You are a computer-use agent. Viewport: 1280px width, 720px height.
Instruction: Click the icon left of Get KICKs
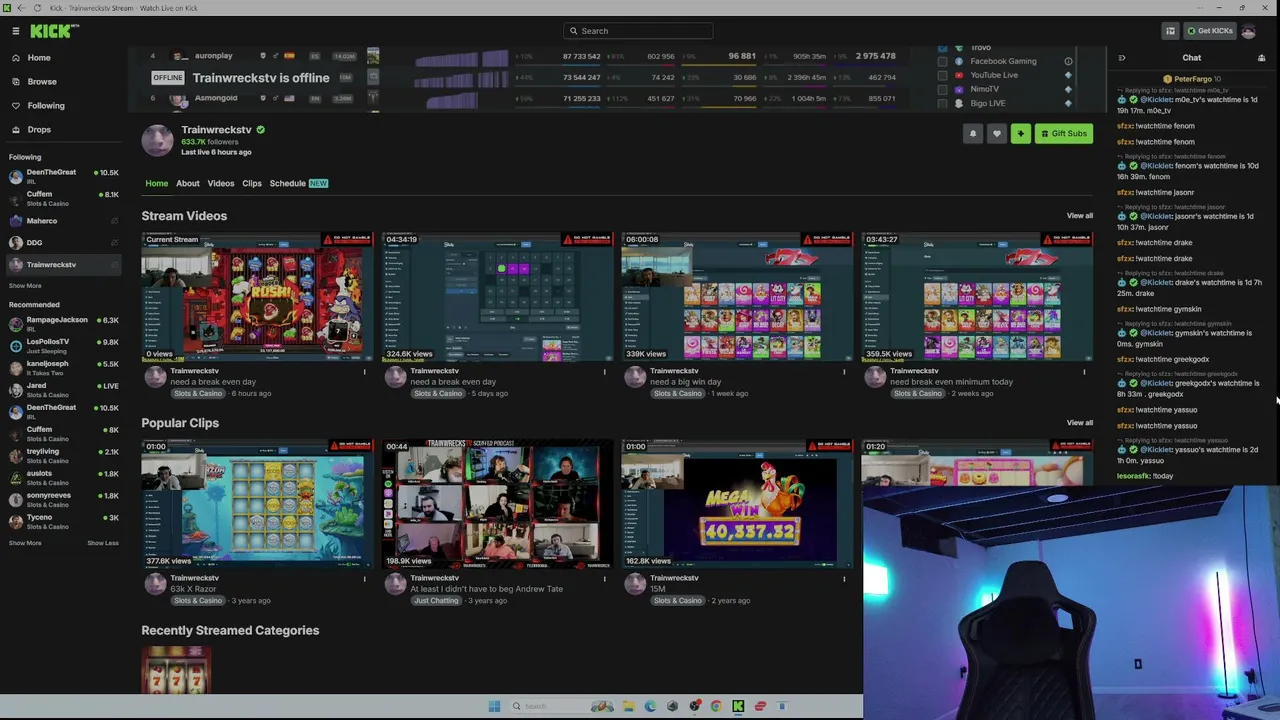[1170, 31]
